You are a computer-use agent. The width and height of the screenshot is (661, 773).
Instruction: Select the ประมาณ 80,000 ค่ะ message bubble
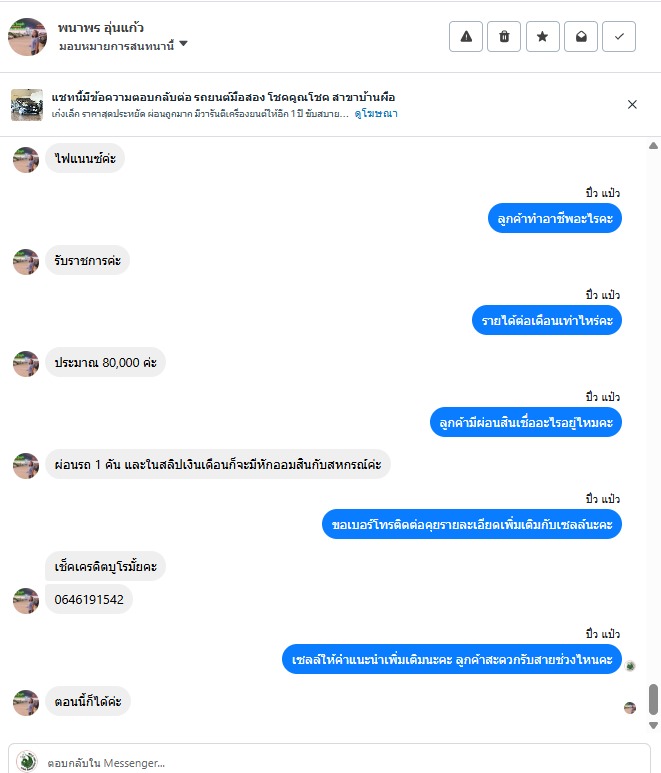point(105,363)
